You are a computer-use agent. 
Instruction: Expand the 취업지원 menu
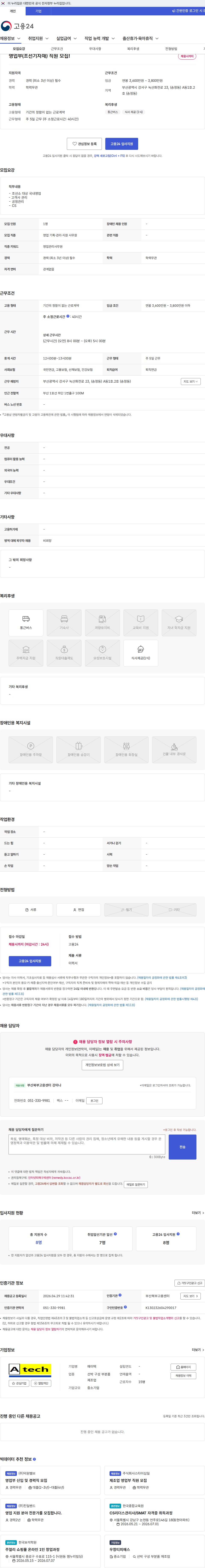[38, 38]
